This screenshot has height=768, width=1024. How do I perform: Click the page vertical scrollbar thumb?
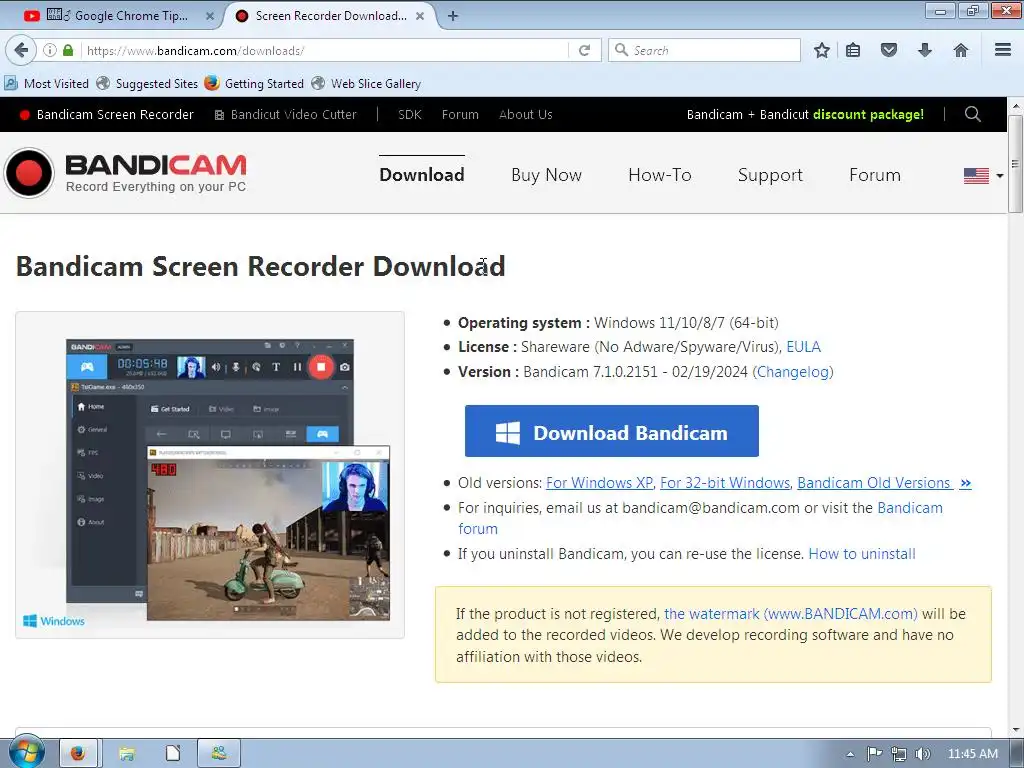(1016, 163)
